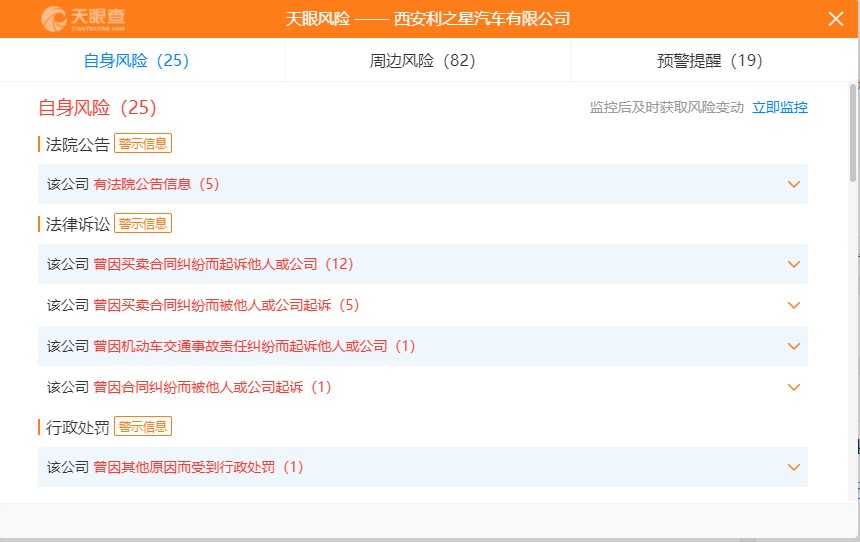Click the 法院公告 section heading
860x542 pixels.
point(77,144)
